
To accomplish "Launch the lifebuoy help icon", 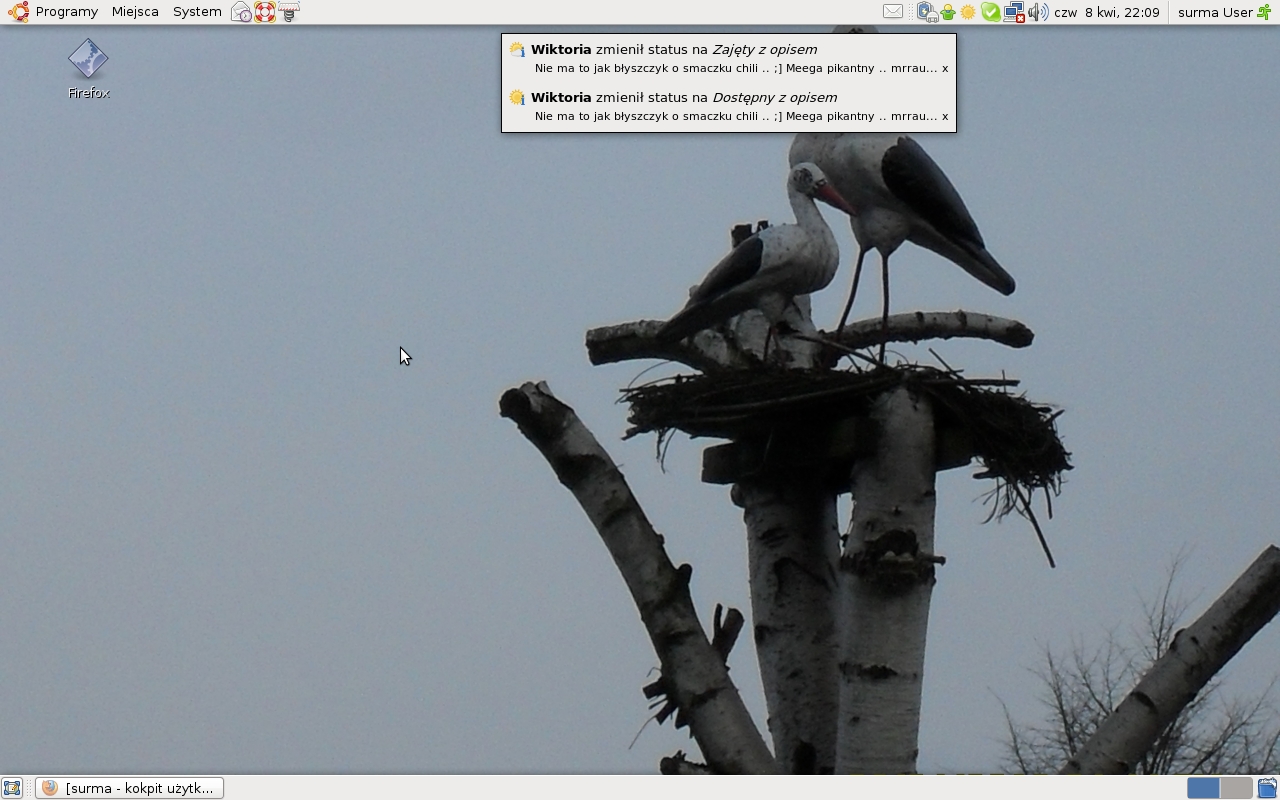I will point(265,12).
